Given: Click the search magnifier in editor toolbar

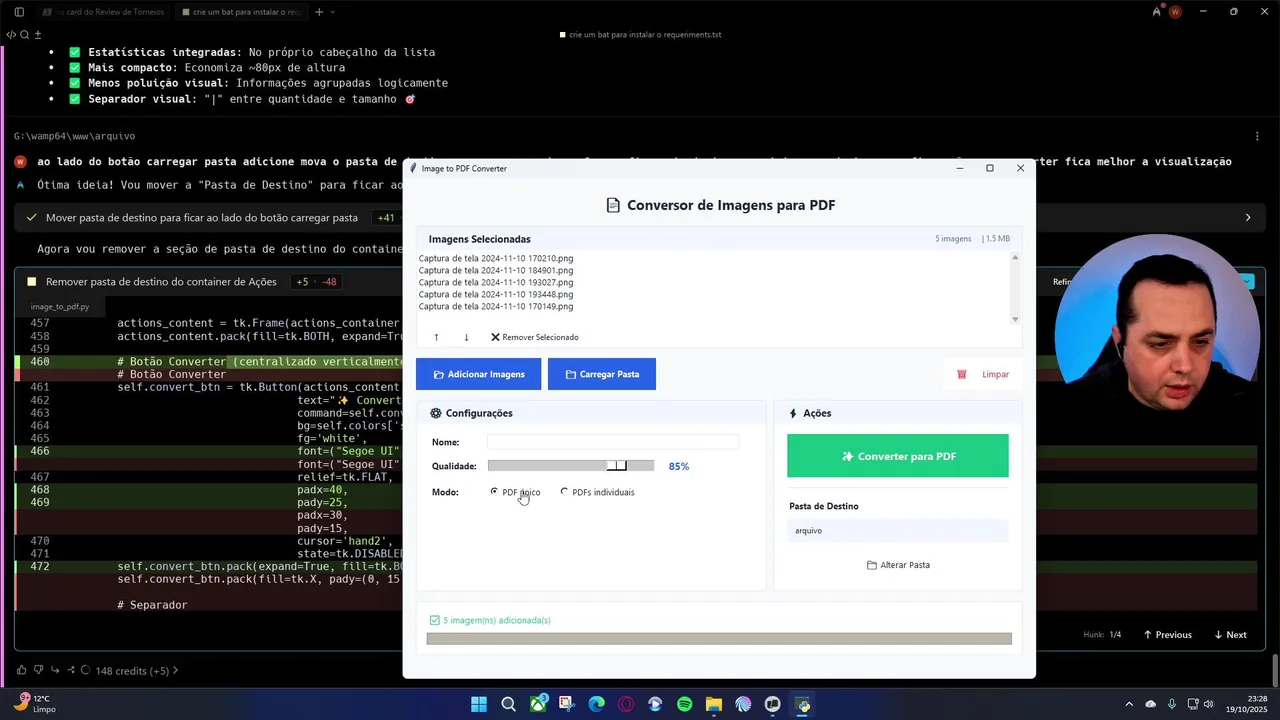Looking at the screenshot, I should click(x=24, y=34).
